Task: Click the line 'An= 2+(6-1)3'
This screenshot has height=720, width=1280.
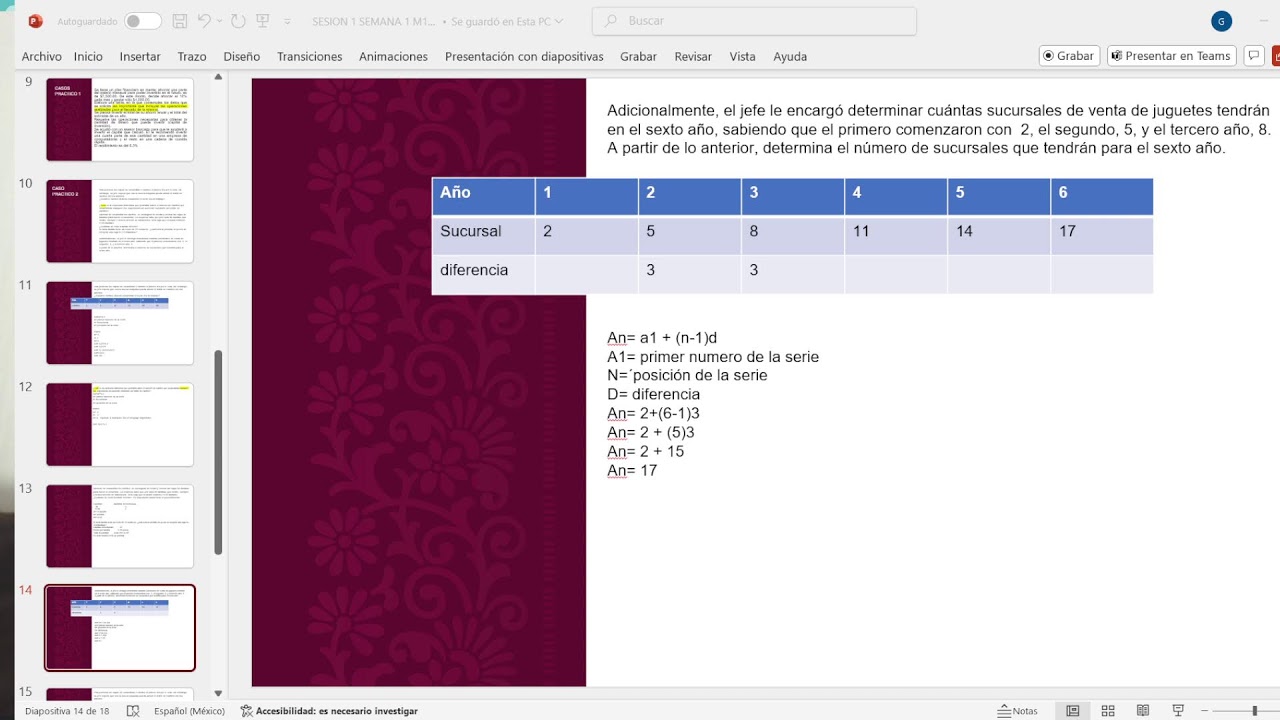Action: (x=654, y=414)
